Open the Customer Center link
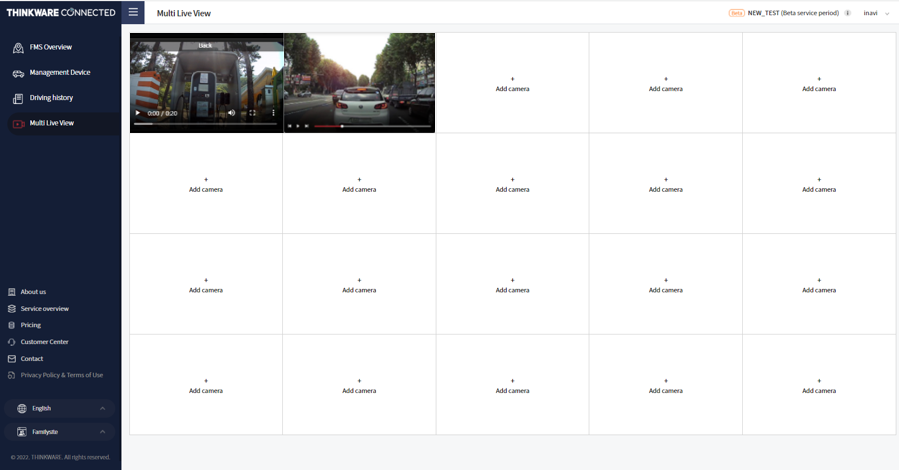Viewport: 899px width, 470px height. (44, 342)
